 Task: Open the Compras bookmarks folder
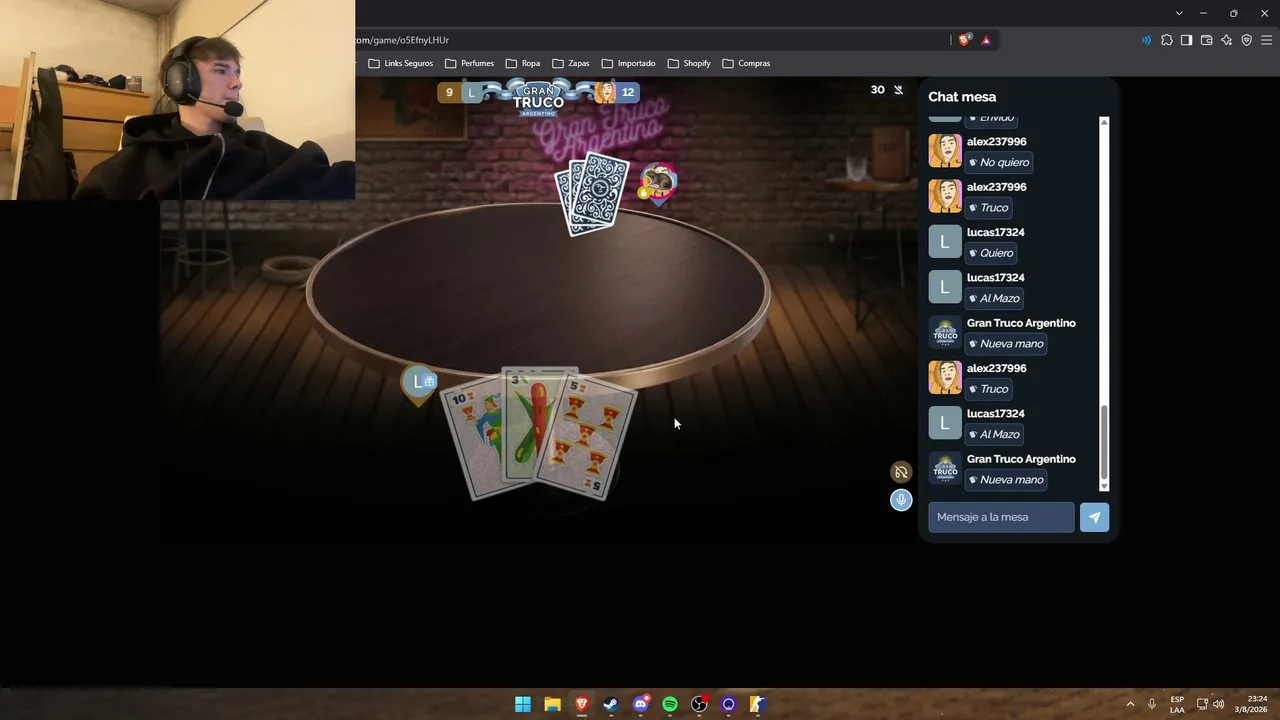pyautogui.click(x=746, y=63)
